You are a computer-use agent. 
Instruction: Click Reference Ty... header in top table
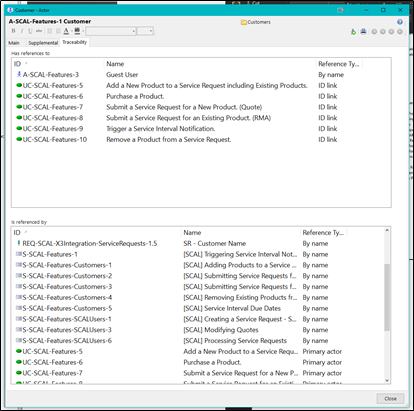(339, 64)
